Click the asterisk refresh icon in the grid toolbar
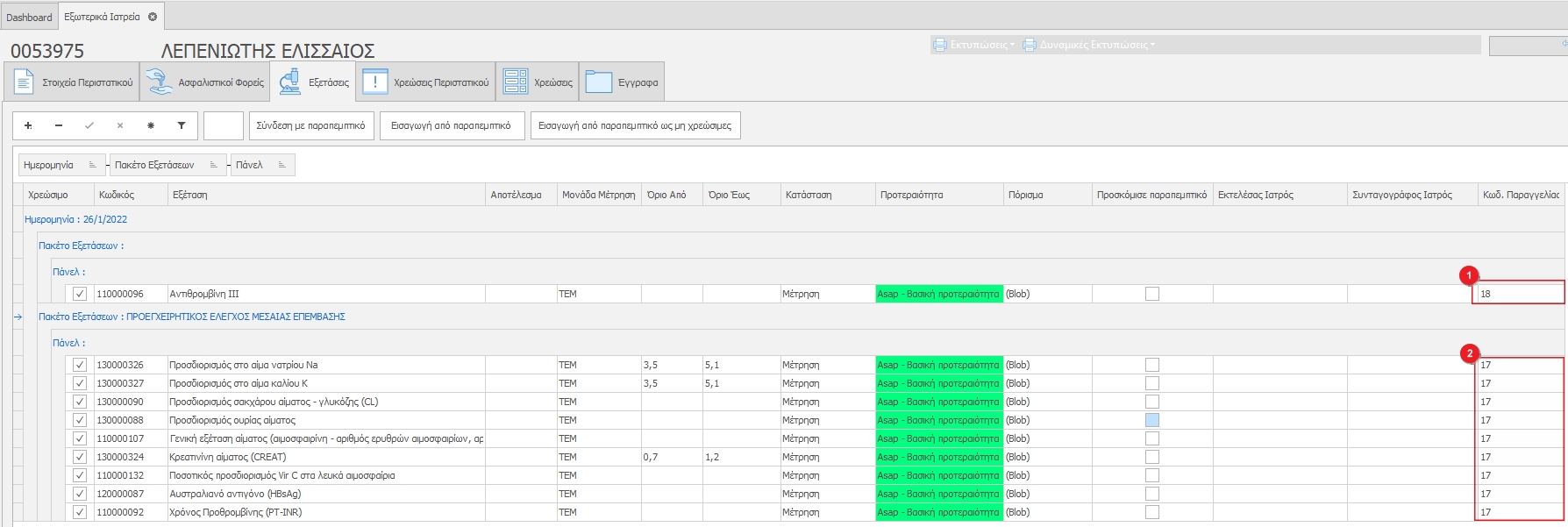Viewport: 1568px width, 527px height. (x=151, y=125)
